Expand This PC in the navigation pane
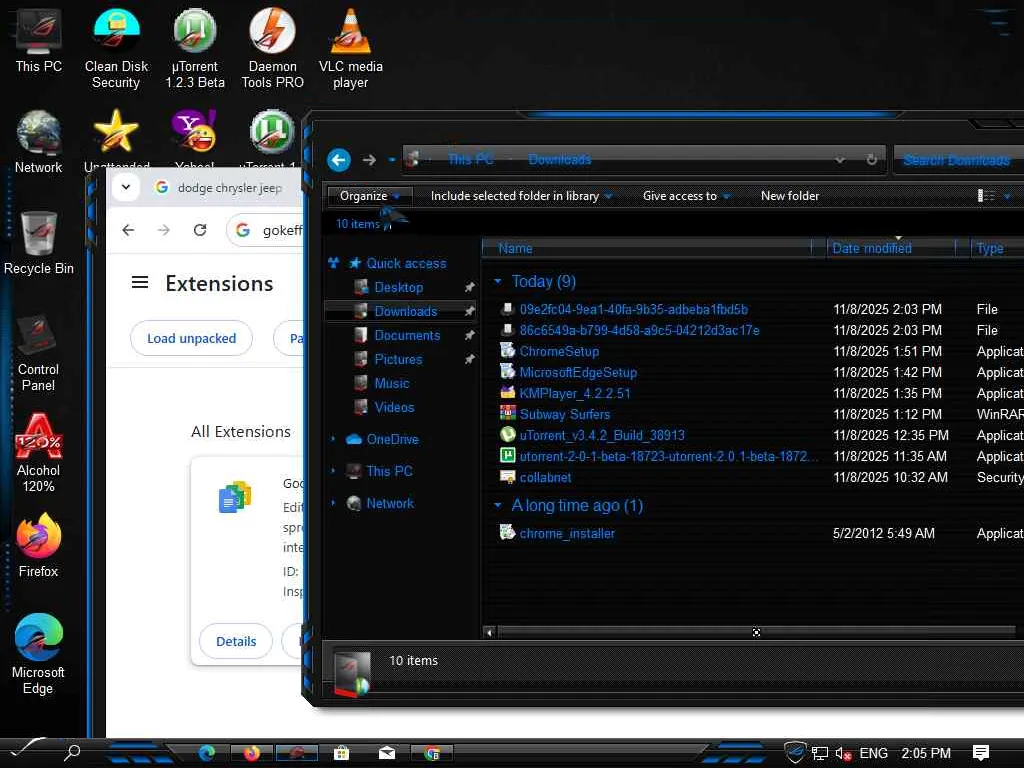Viewport: 1024px width, 768px height. coord(333,471)
